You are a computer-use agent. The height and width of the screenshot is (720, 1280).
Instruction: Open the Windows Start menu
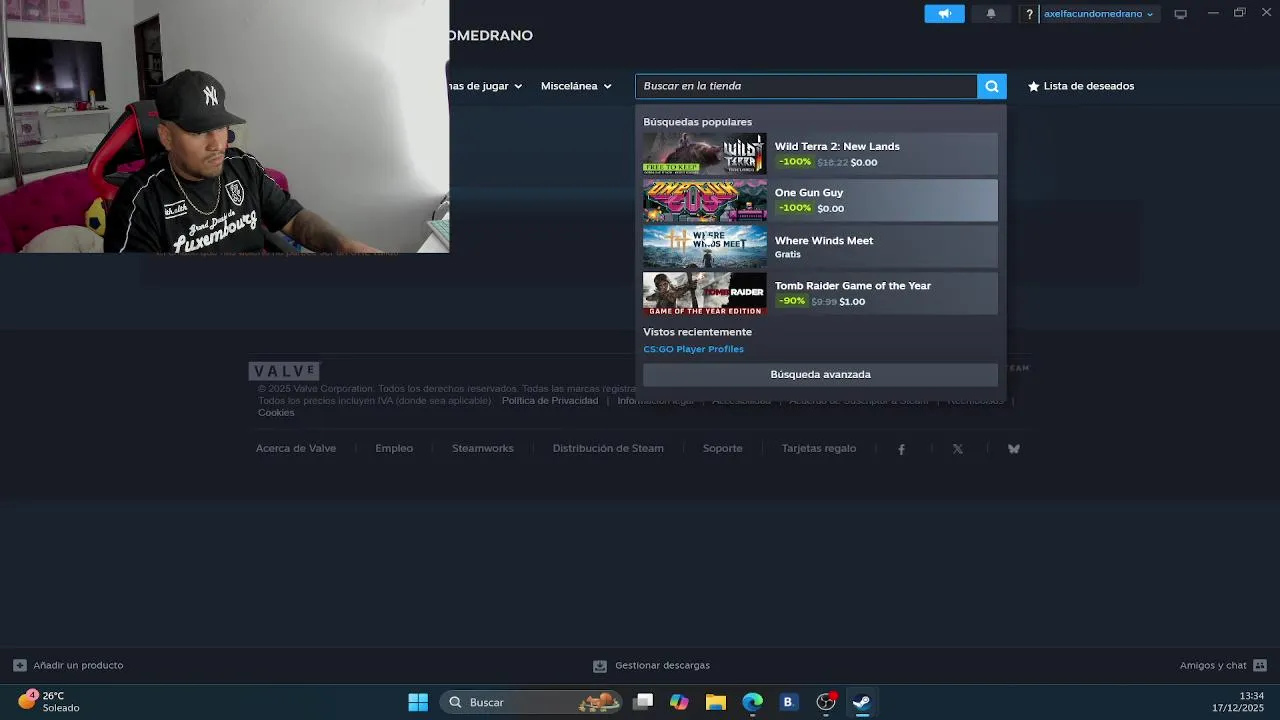tap(418, 702)
